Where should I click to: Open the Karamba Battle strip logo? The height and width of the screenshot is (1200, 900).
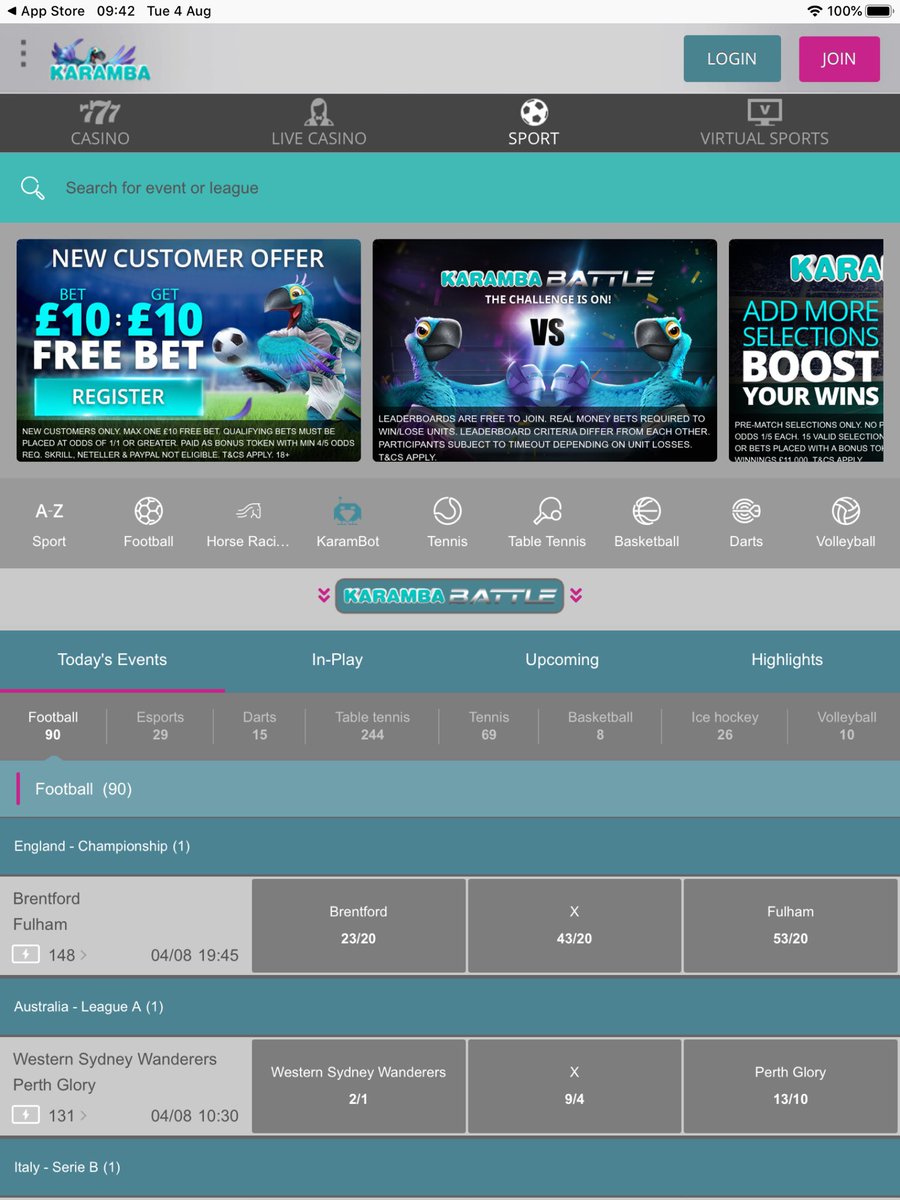450,596
